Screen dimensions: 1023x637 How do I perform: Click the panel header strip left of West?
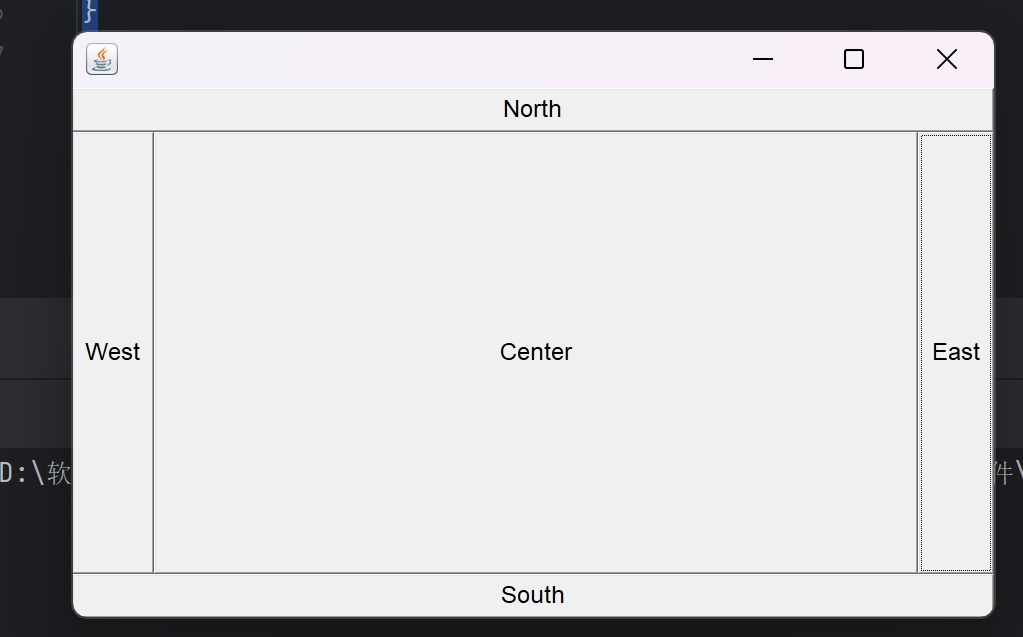click(35, 338)
